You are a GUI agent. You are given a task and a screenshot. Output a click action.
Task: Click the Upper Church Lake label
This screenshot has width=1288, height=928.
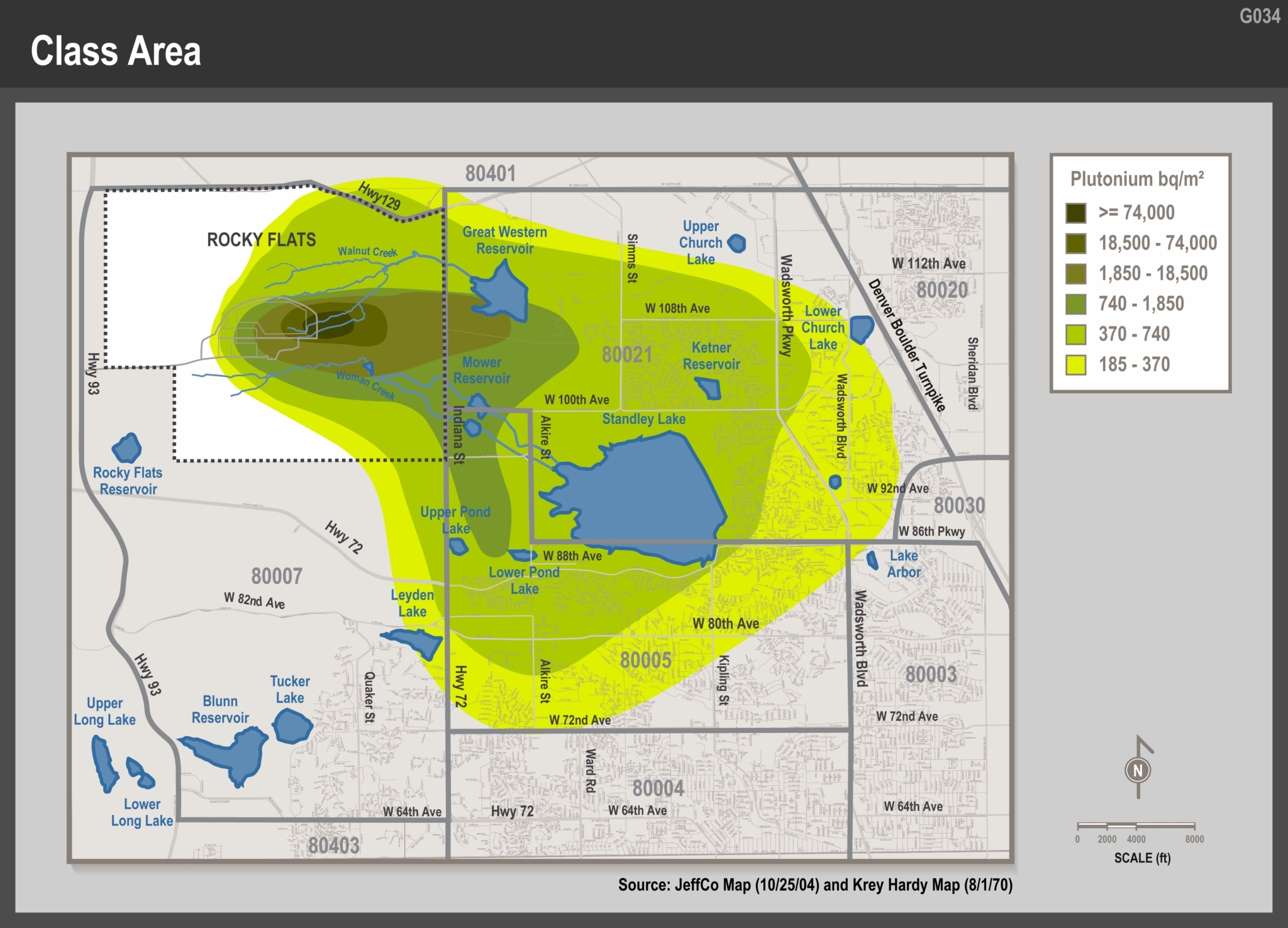tap(701, 243)
